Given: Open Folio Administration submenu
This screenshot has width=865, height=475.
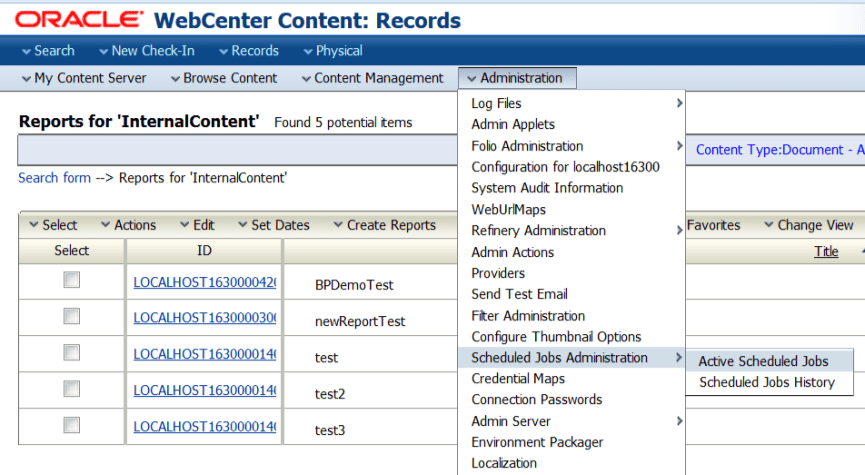Looking at the screenshot, I should coord(572,146).
